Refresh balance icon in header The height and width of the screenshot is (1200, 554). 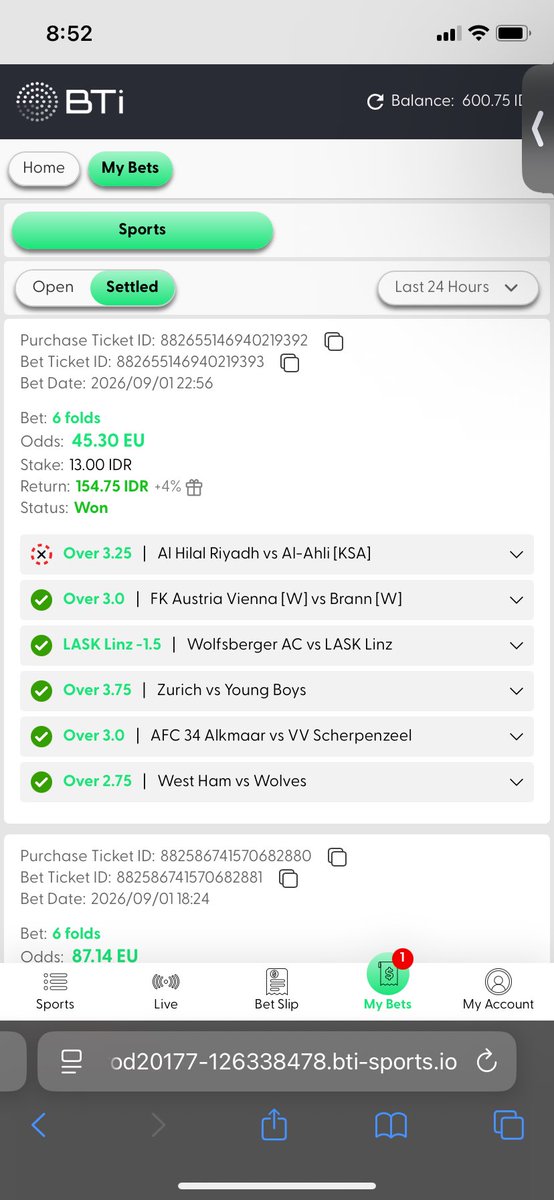[x=376, y=101]
